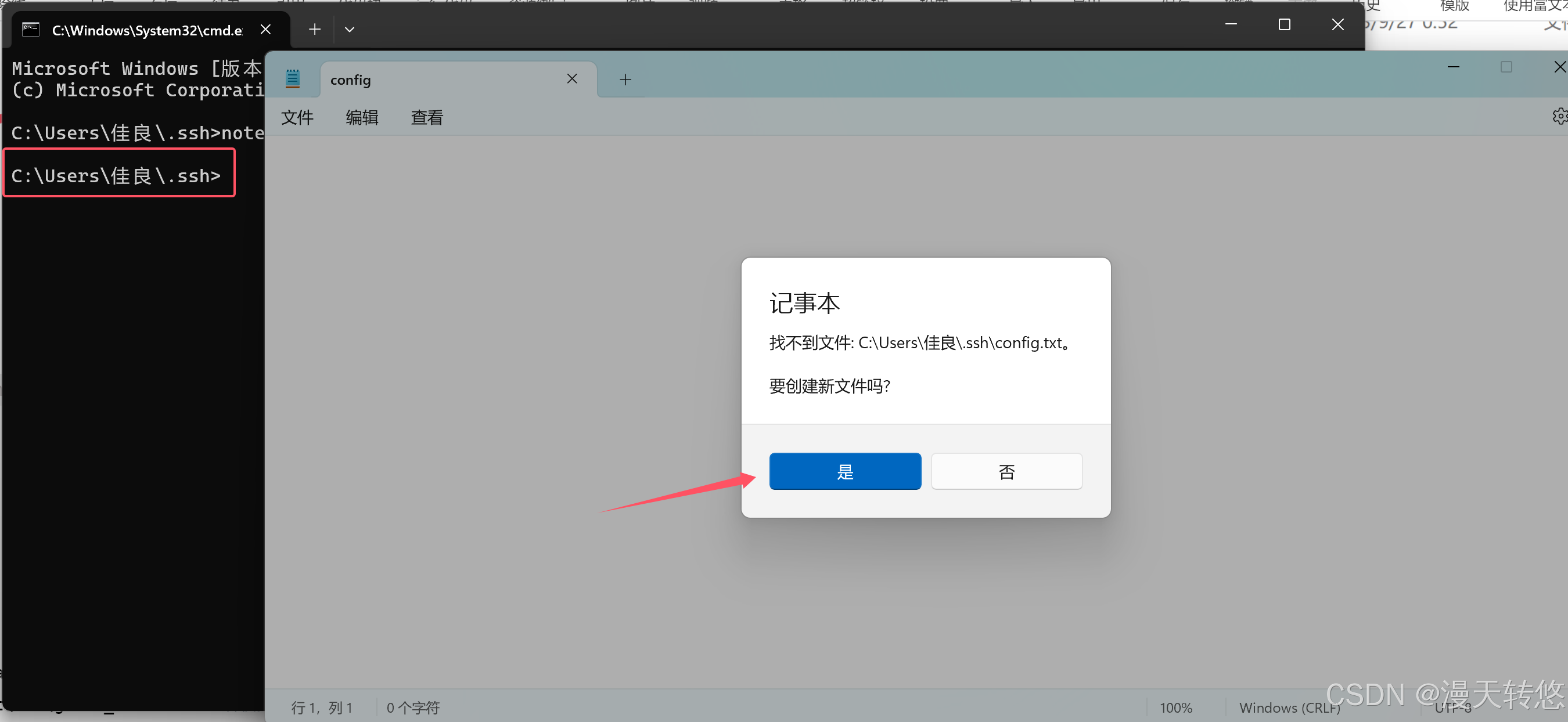The width and height of the screenshot is (1568, 722).
Task: Add a new Notepad tab
Action: pos(625,80)
